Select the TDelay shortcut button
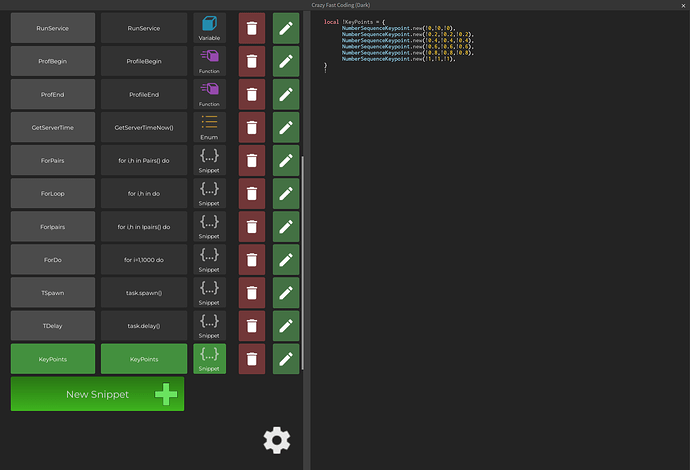Screen dimensions: 690x470 click(x=53, y=326)
